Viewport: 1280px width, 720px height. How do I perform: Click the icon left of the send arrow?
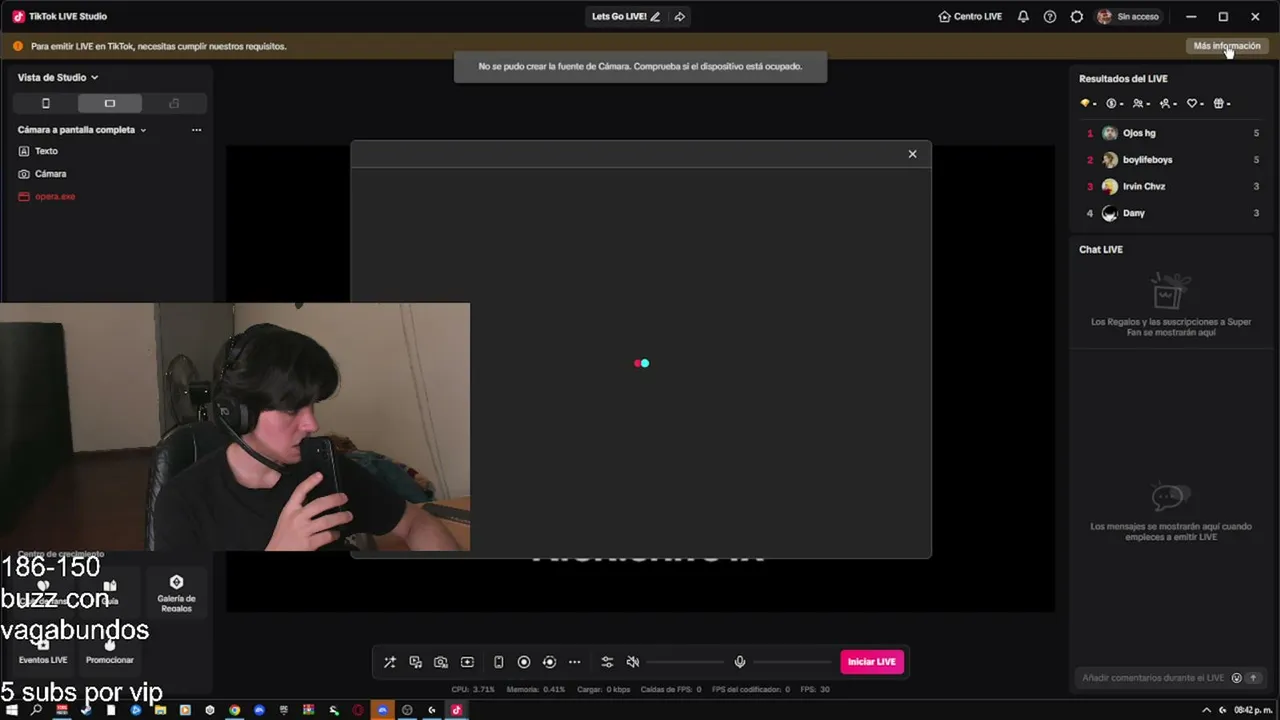coord(1236,678)
